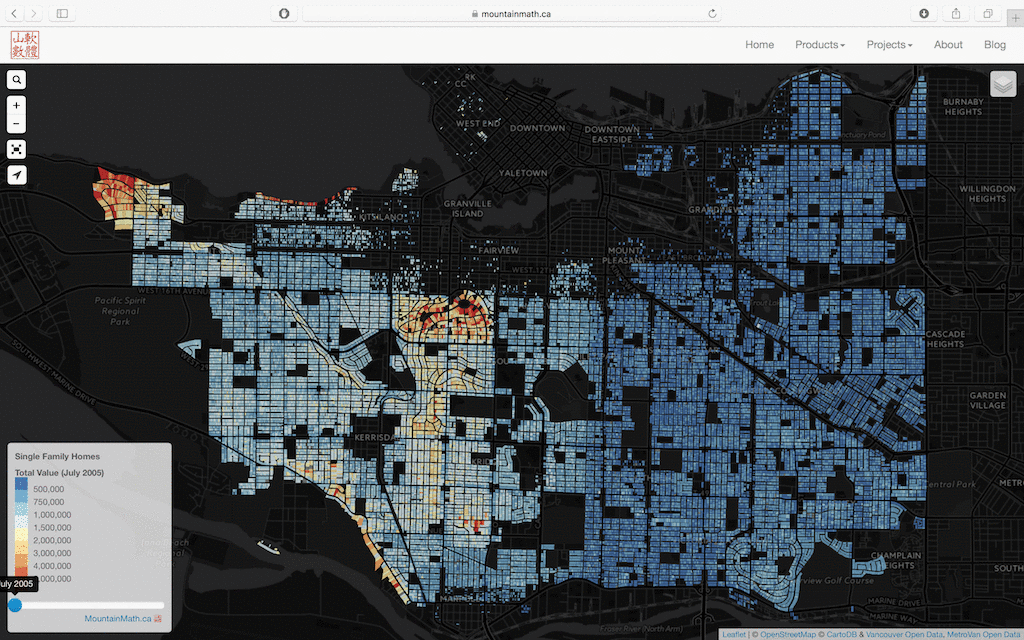Open the MetroVan Open Data link
The width and height of the screenshot is (1024, 640).
click(985, 634)
